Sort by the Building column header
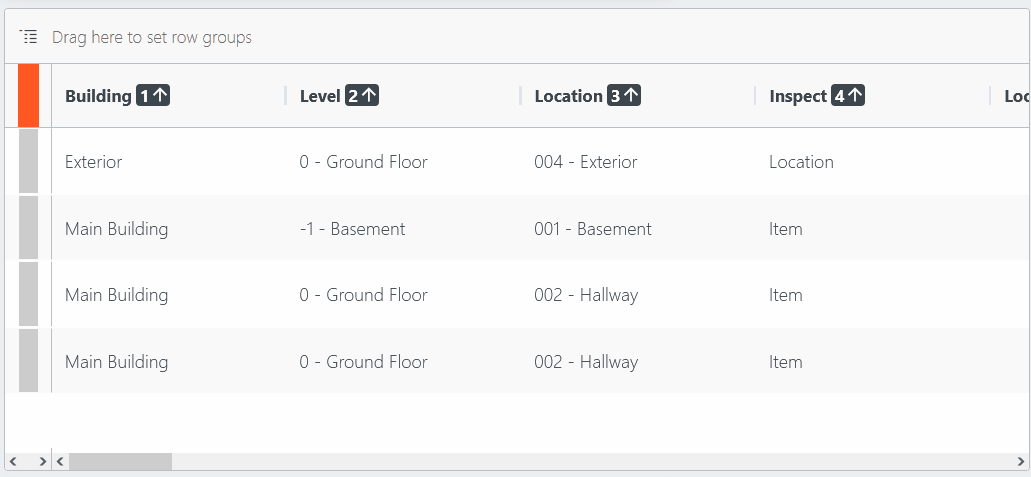Screen dimensions: 1031x477 (x=98, y=96)
